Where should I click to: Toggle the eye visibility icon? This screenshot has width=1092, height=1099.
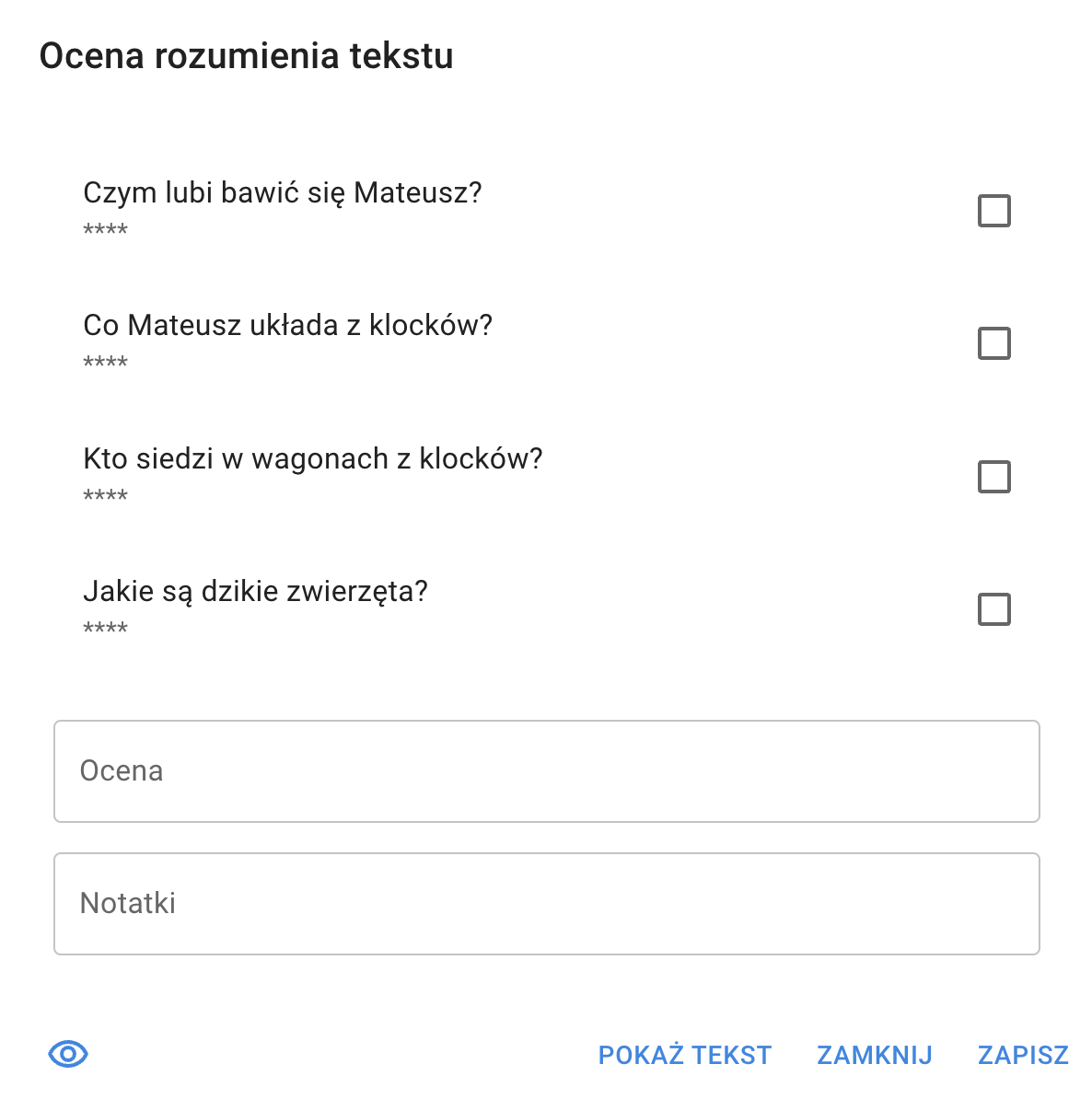point(67,1054)
